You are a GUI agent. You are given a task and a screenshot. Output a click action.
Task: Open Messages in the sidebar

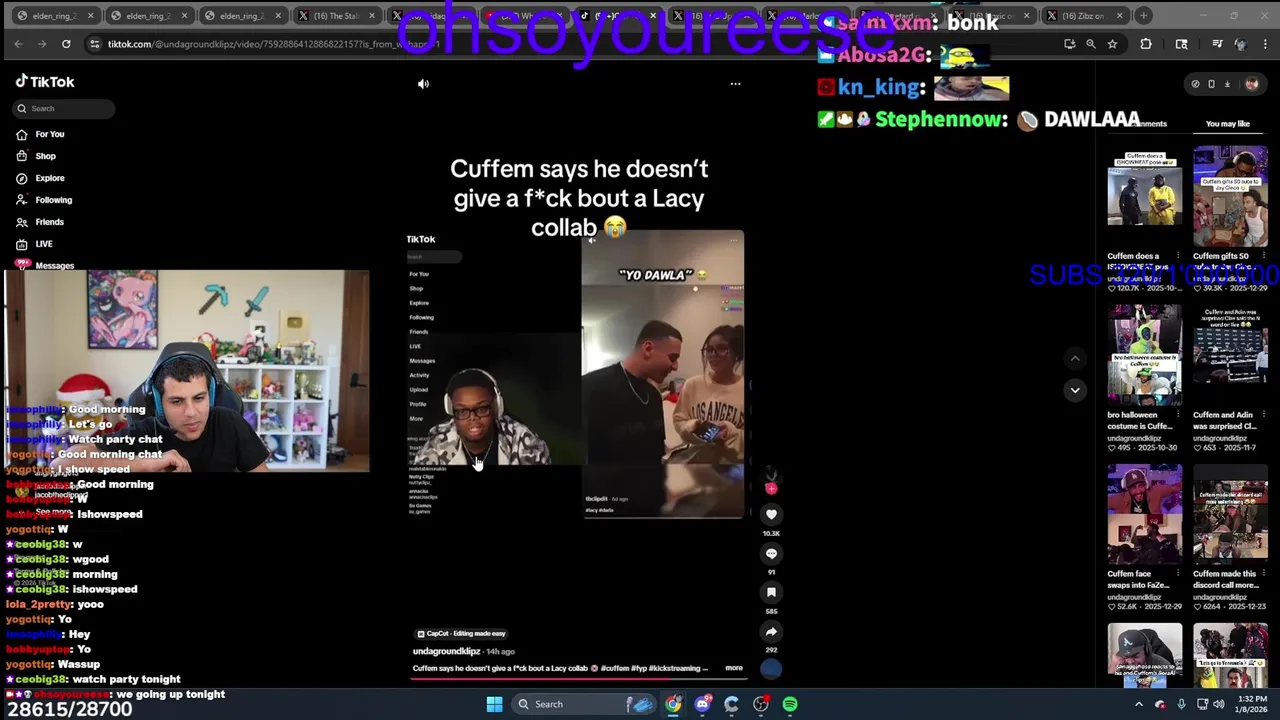pyautogui.click(x=45, y=265)
